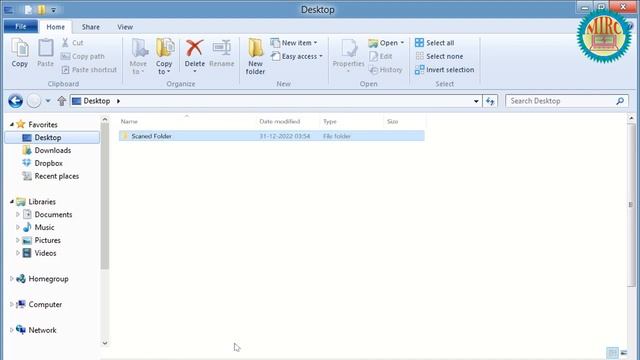Image resolution: width=640 pixels, height=360 pixels.
Task: Select Homegroup in navigation pane
Action: click(x=48, y=279)
